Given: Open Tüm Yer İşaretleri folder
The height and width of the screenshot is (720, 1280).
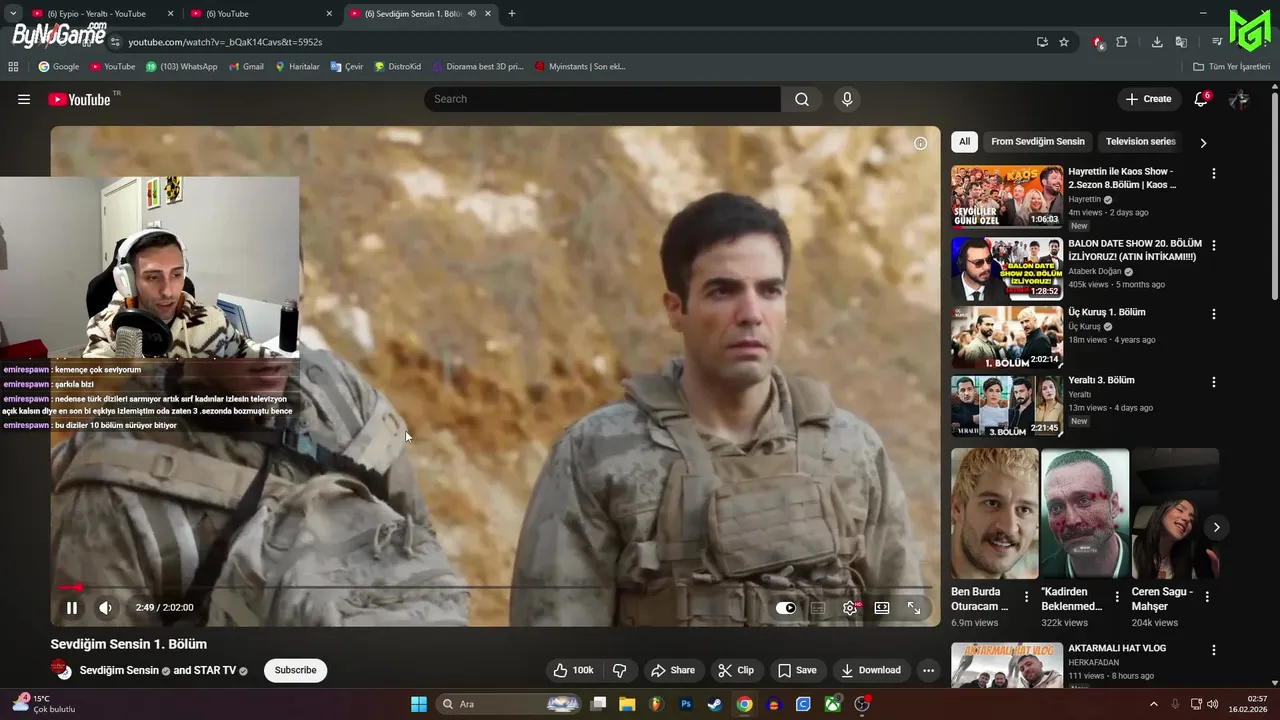Looking at the screenshot, I should pyautogui.click(x=1232, y=67).
